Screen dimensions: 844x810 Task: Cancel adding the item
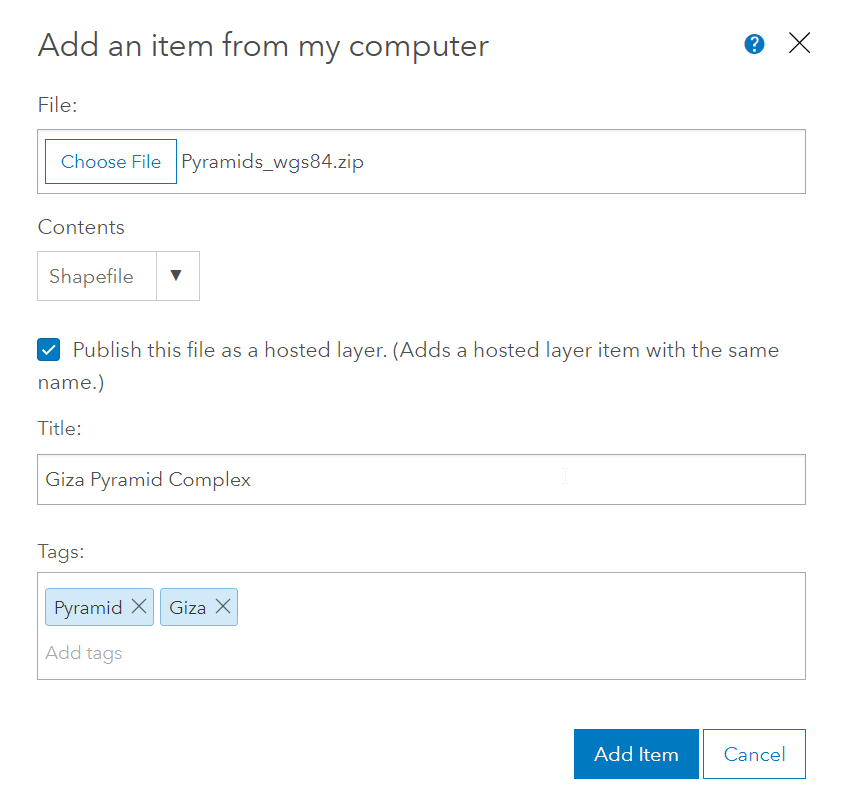pos(754,754)
